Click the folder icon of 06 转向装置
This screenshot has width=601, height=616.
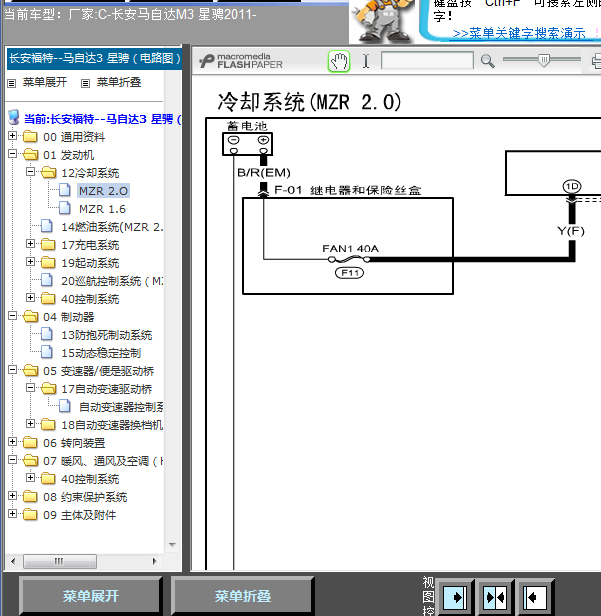tap(30, 443)
